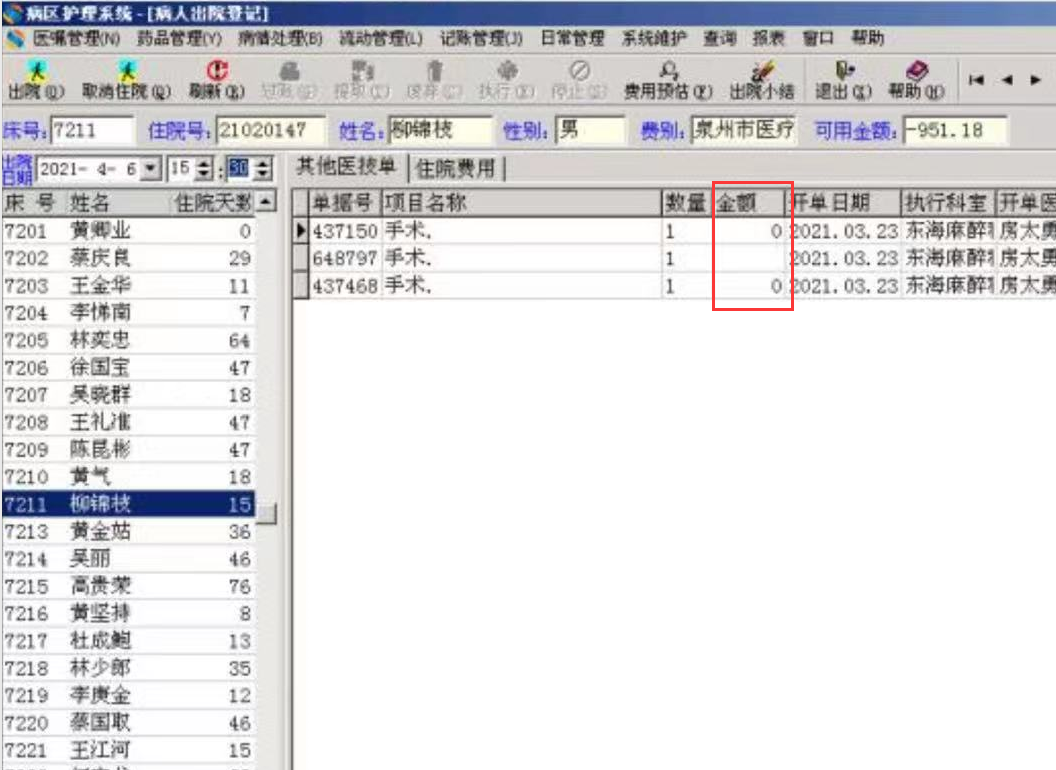Click the 床号 input field
1056x770 pixels.
tap(92, 130)
